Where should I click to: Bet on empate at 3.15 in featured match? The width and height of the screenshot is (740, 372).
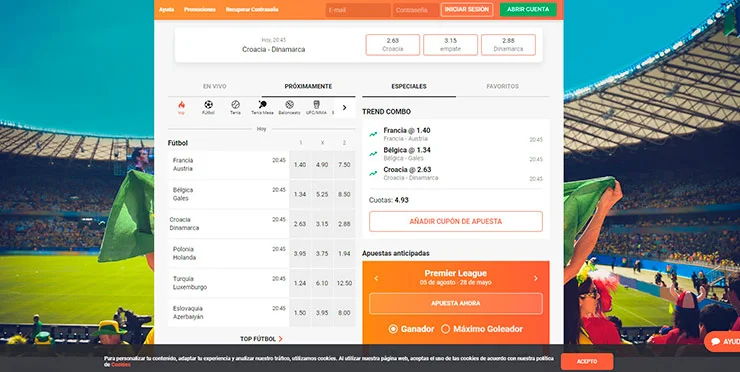[x=450, y=45]
